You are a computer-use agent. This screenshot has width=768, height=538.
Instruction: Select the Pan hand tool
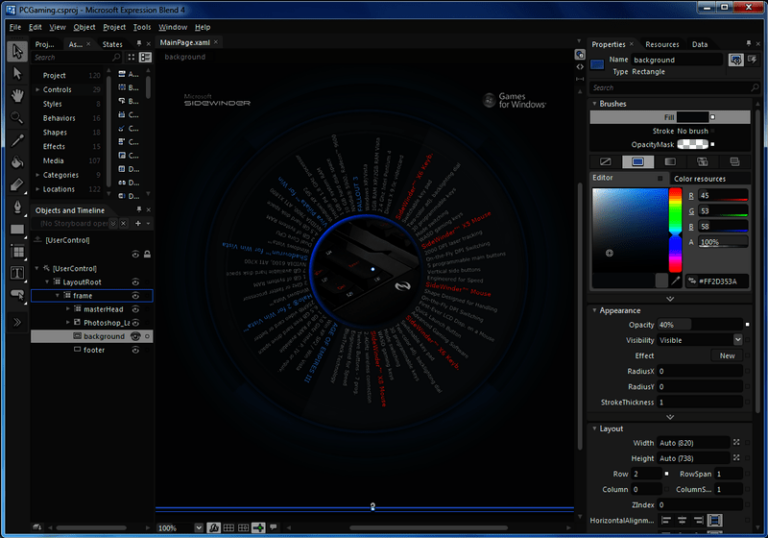coord(17,96)
